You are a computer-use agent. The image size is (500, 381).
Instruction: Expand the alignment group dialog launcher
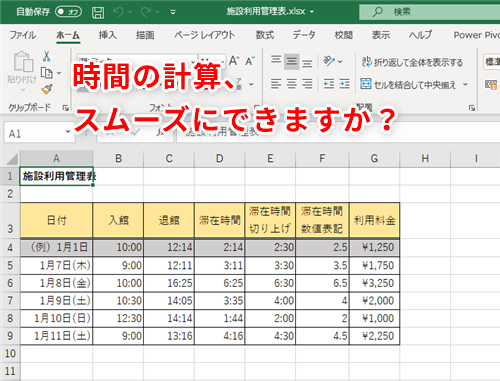pos(472,108)
